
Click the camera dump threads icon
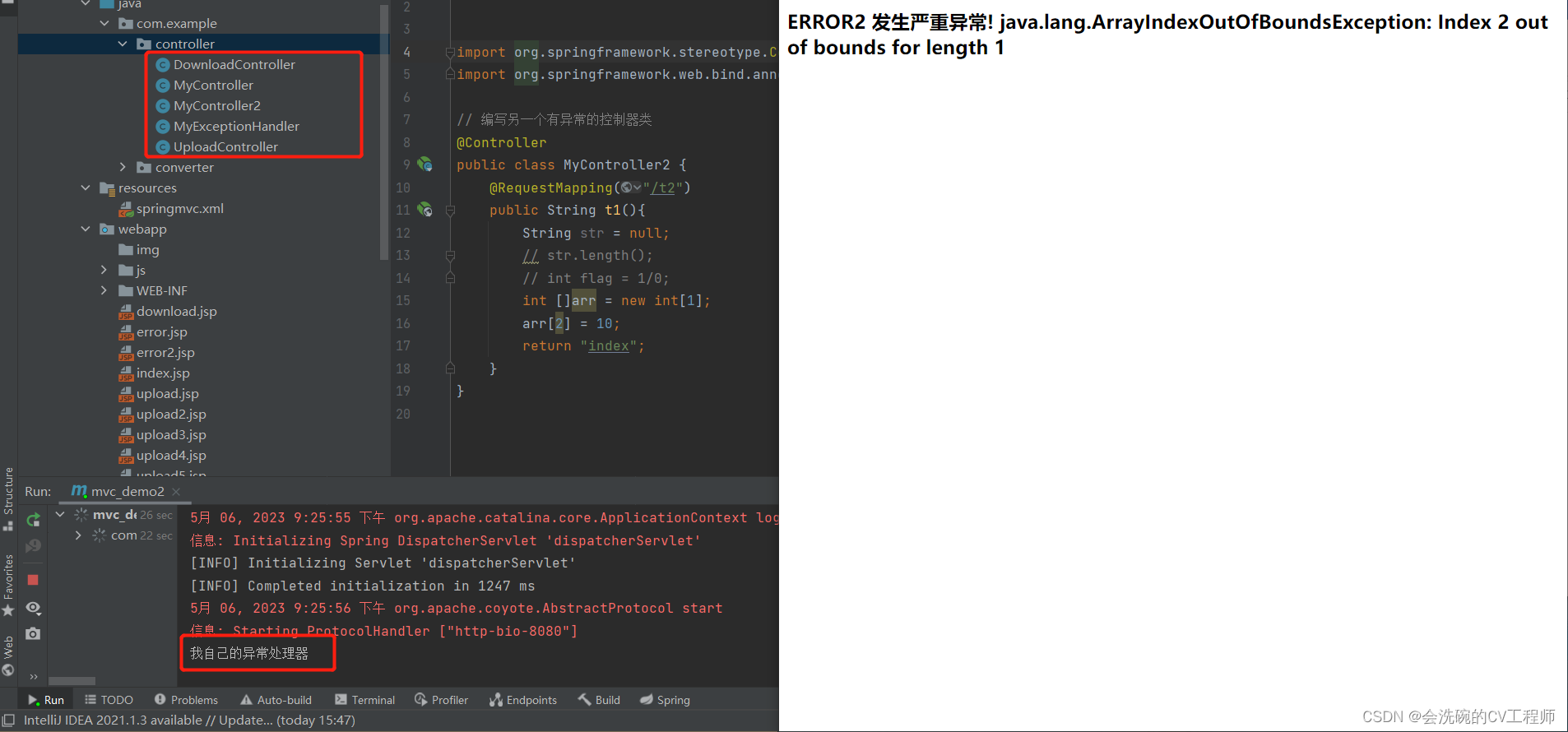[x=33, y=634]
